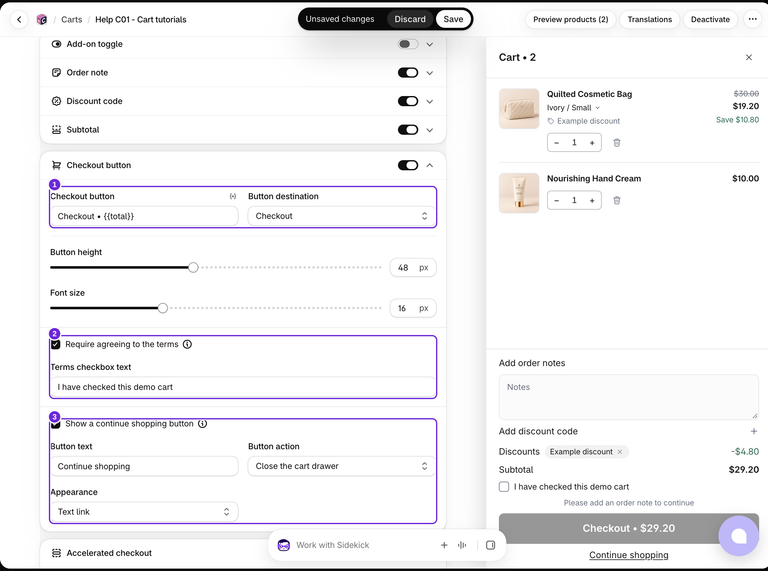Expand the Add-on toggle section
The height and width of the screenshot is (571, 768).
coord(430,44)
